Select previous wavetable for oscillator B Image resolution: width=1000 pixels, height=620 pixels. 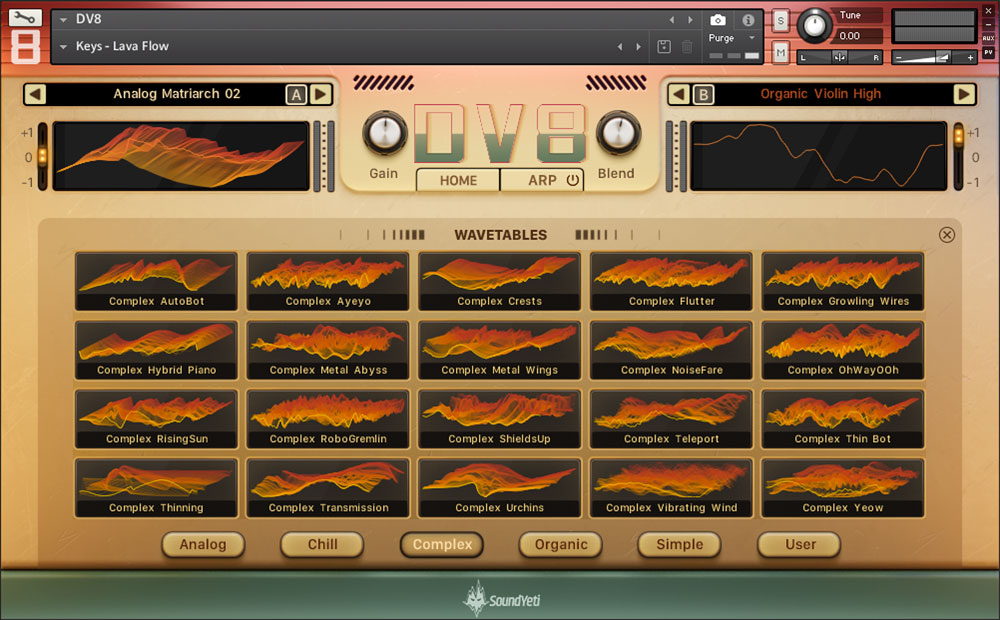[x=679, y=94]
